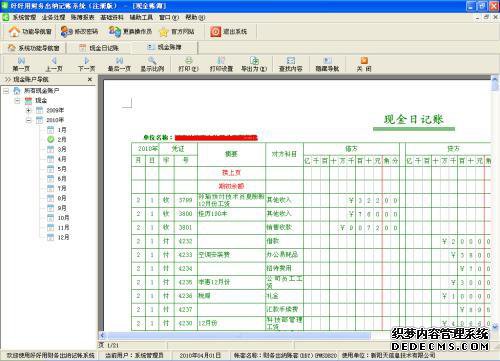Collapse the 现金 account tree node
Viewport: 500px width, 361px height.
17,100
